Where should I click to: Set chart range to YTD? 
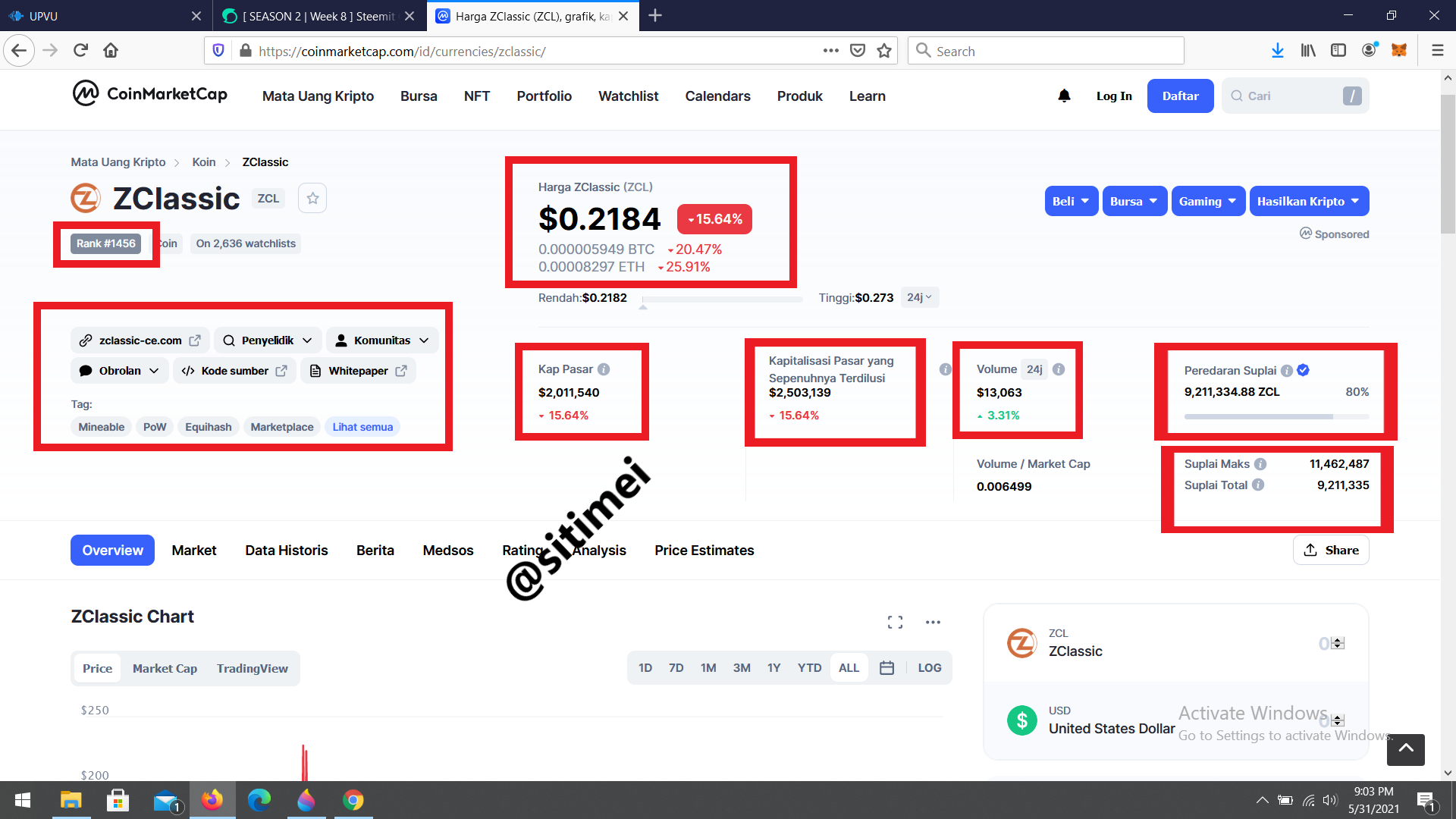pyautogui.click(x=809, y=668)
